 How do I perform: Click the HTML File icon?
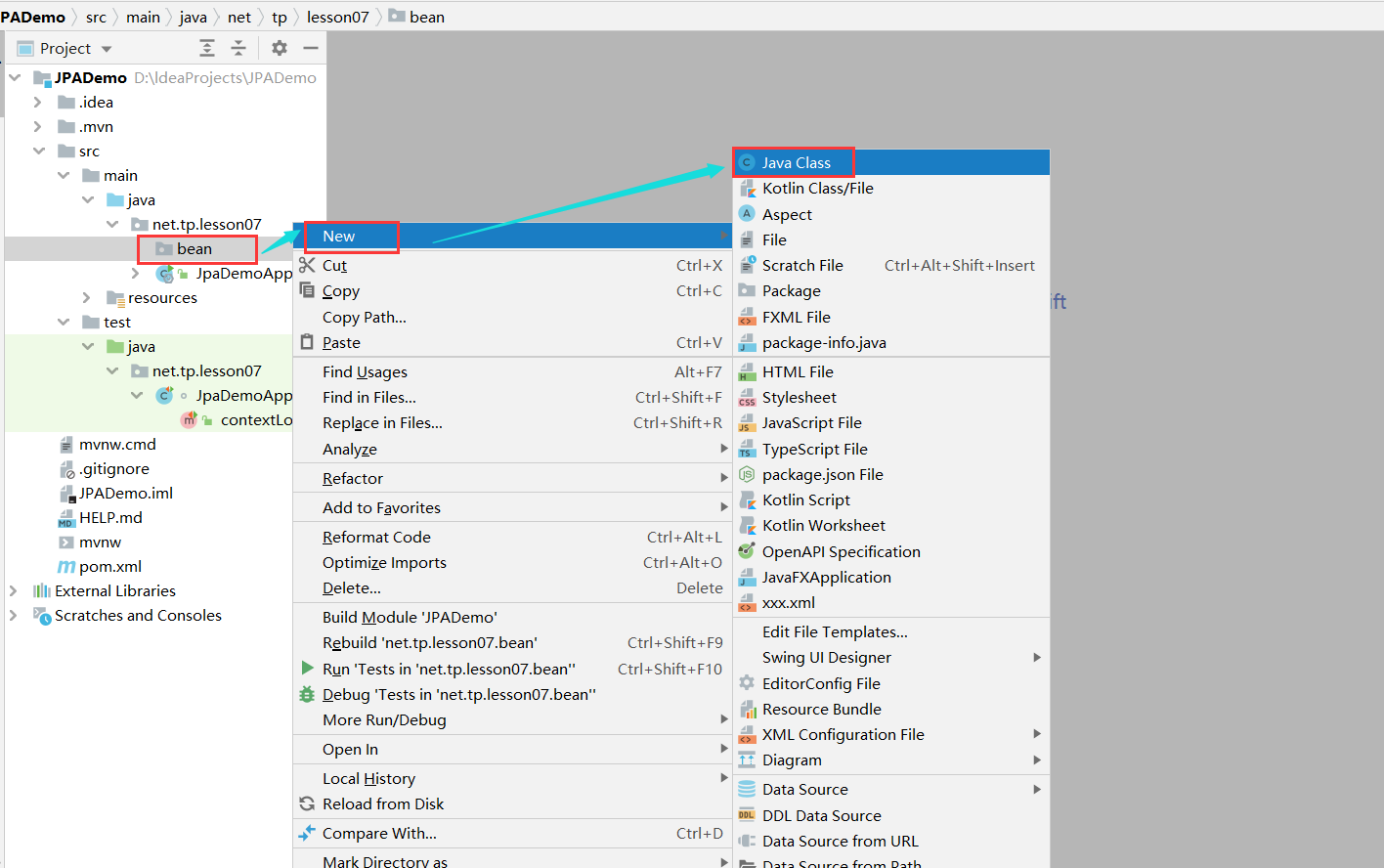pos(748,371)
